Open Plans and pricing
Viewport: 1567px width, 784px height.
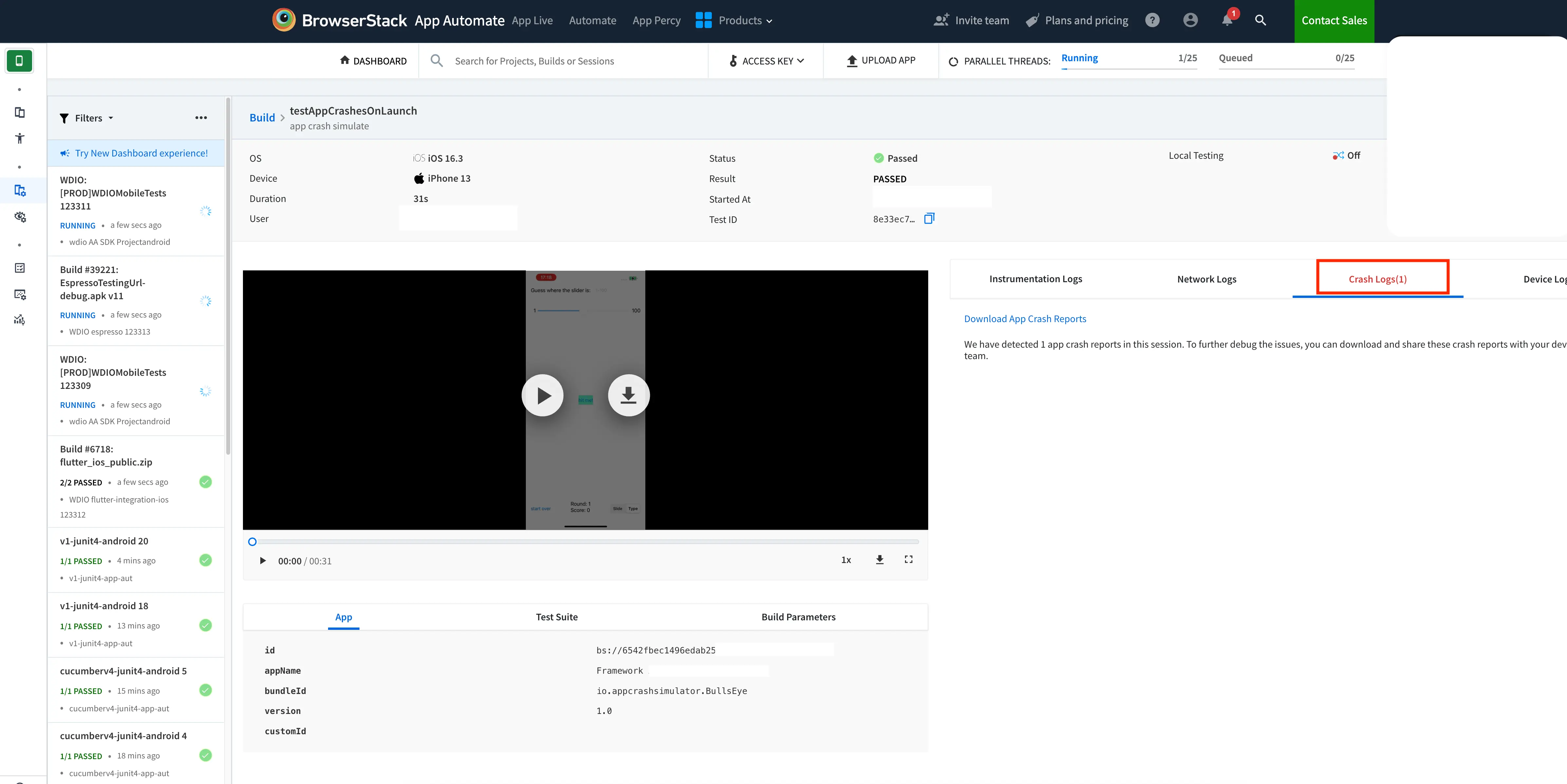point(1077,20)
